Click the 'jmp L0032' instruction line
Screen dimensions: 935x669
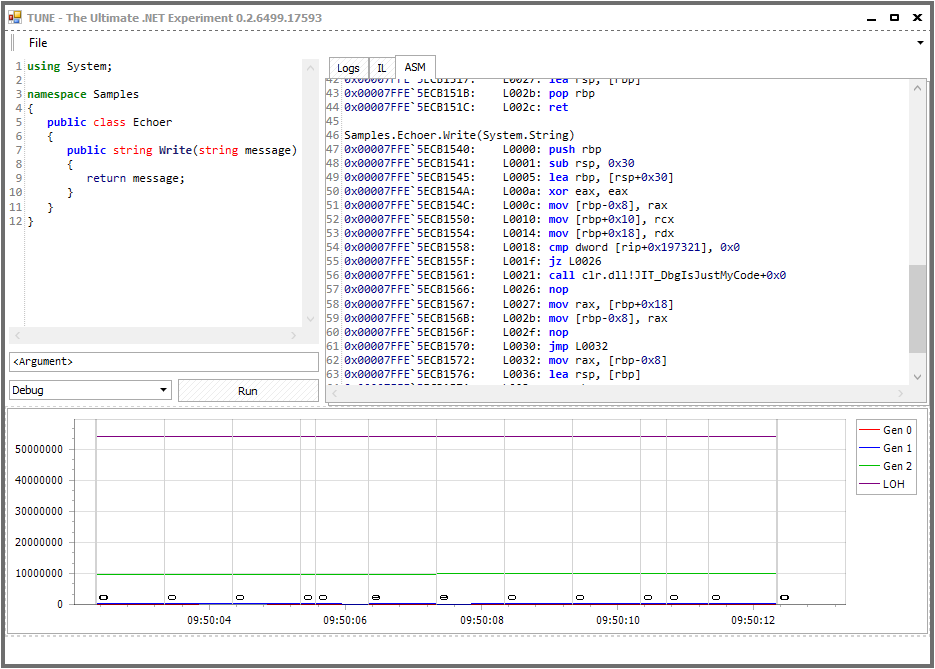(578, 346)
